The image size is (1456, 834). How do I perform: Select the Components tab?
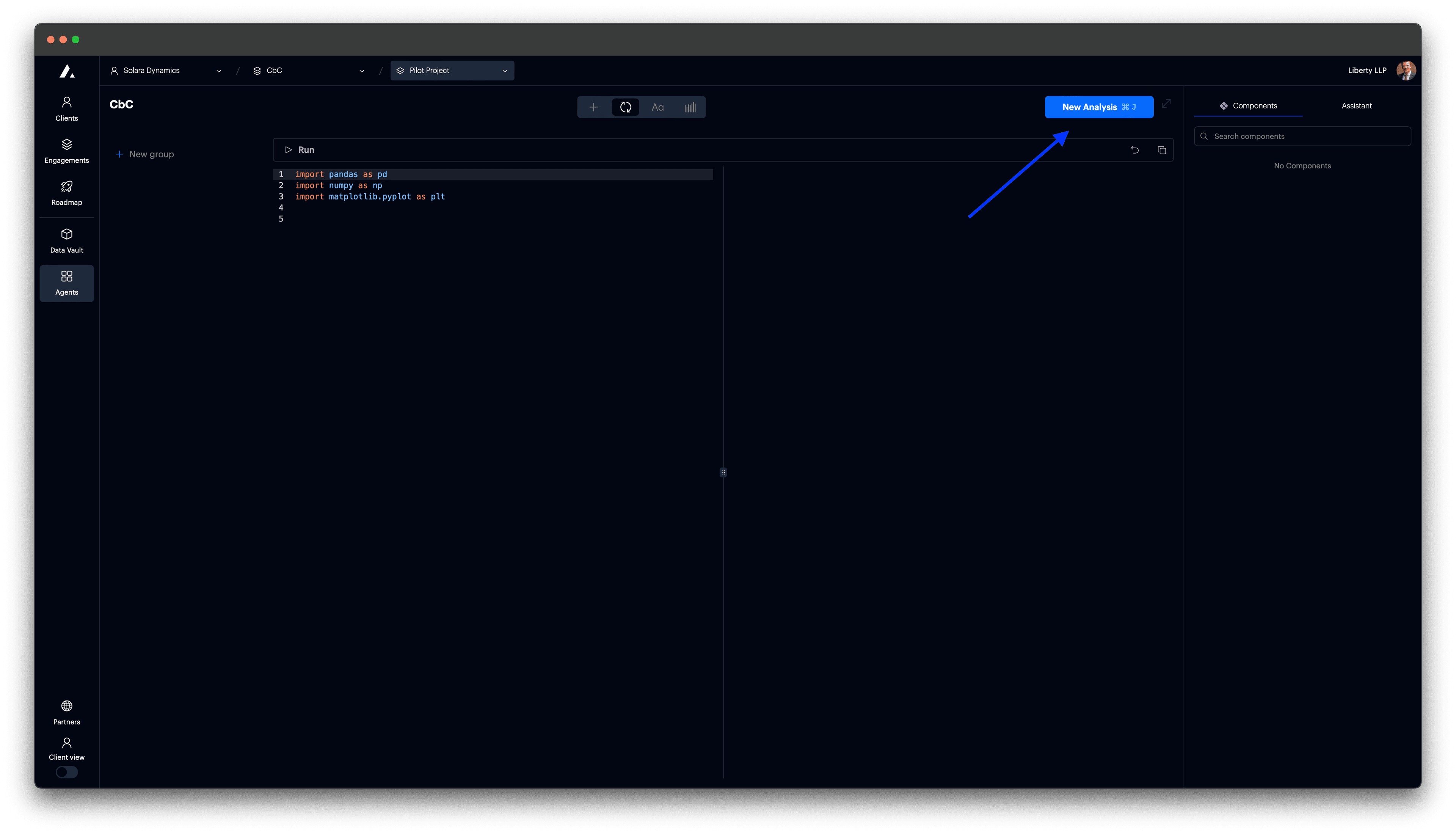click(1249, 105)
